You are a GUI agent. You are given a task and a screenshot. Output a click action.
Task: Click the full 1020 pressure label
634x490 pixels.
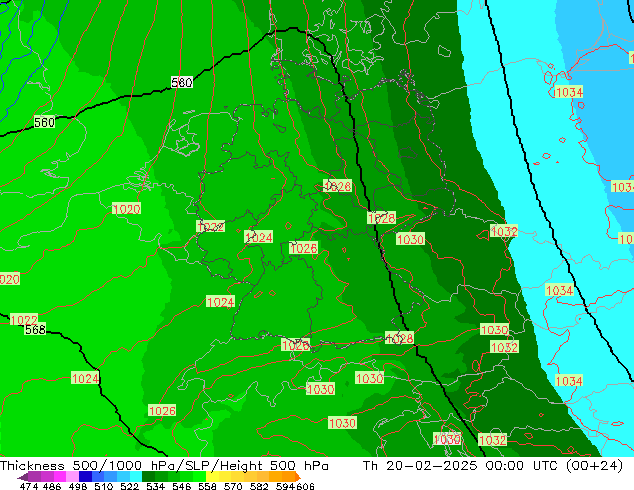click(x=127, y=209)
